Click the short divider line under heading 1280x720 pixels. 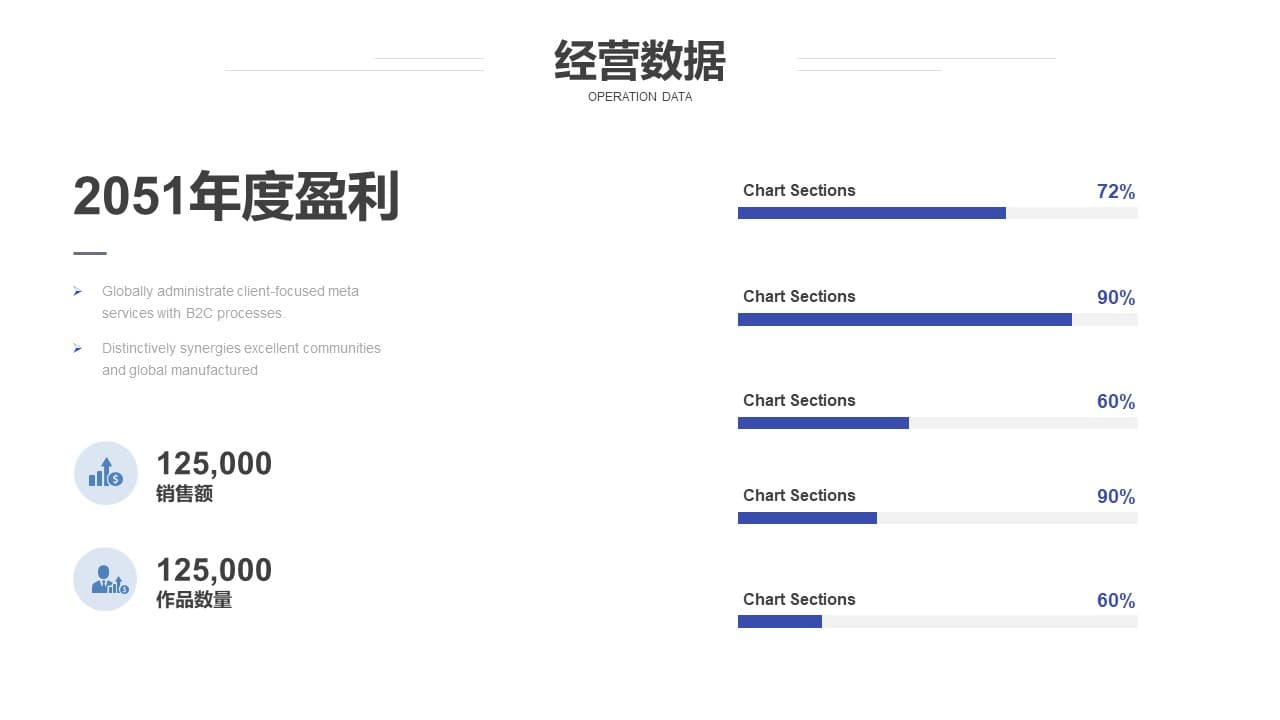90,254
